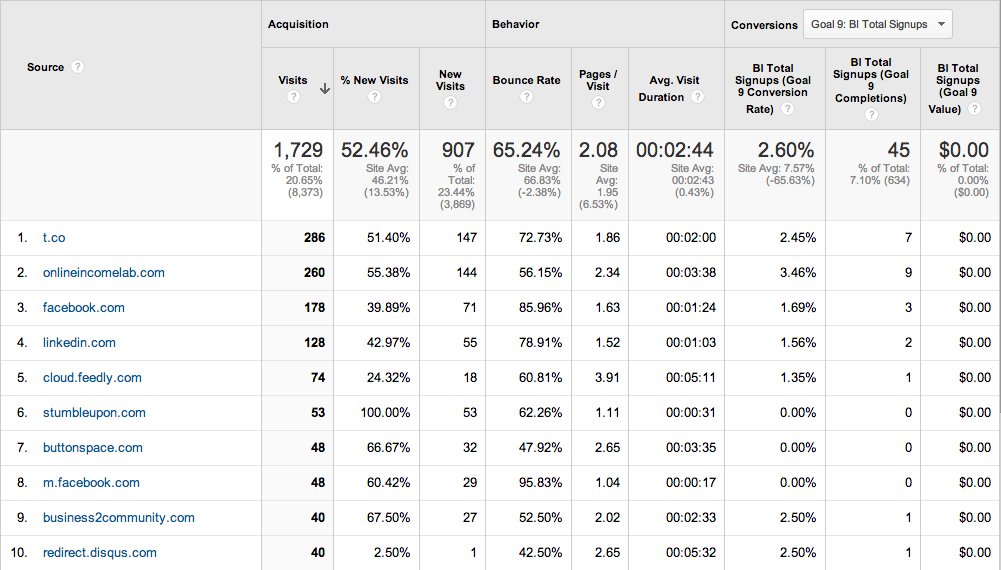Open the m.facebook.com source link
The image size is (1001, 570).
tap(91, 483)
